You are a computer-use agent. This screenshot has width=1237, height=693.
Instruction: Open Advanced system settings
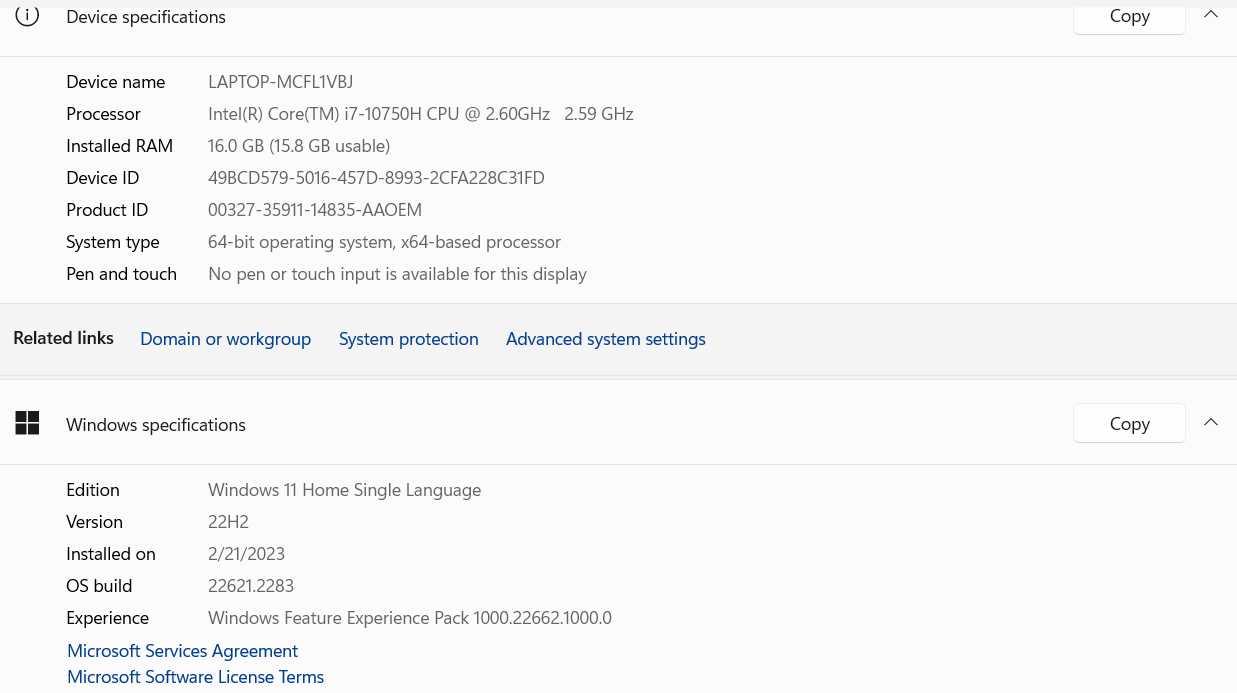pyautogui.click(x=605, y=339)
